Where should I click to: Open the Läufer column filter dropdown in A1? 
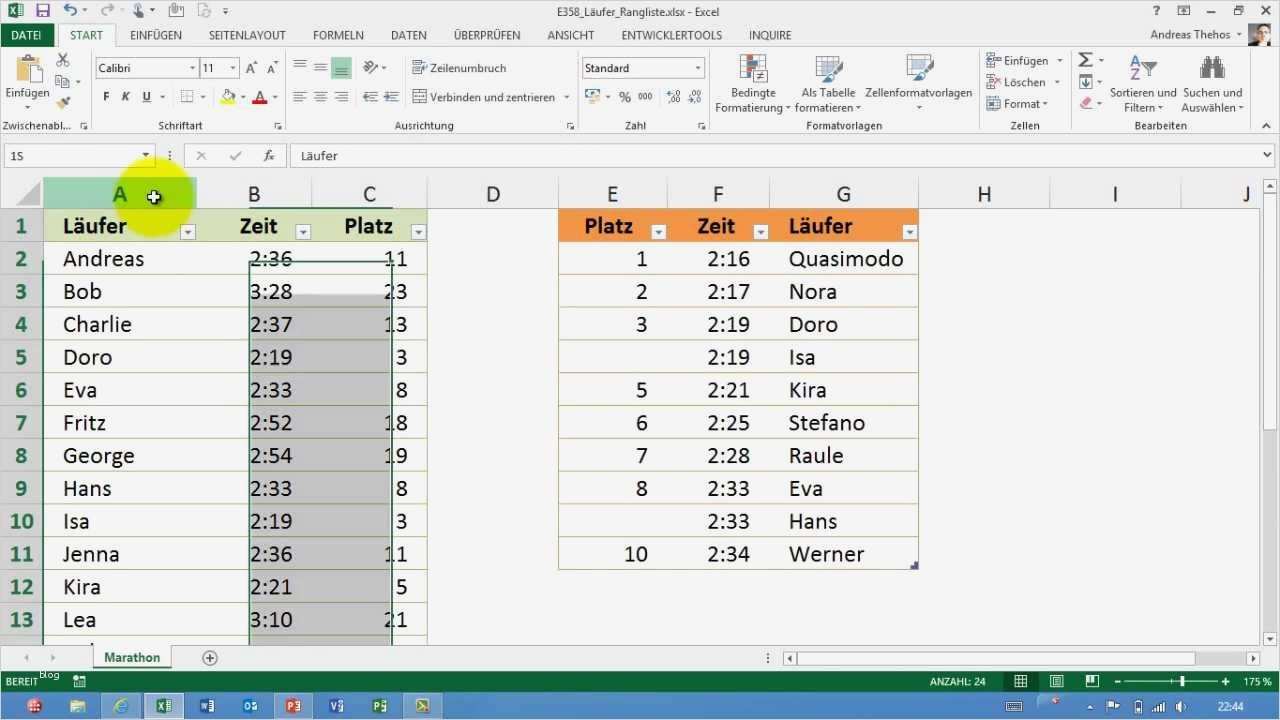[x=187, y=232]
